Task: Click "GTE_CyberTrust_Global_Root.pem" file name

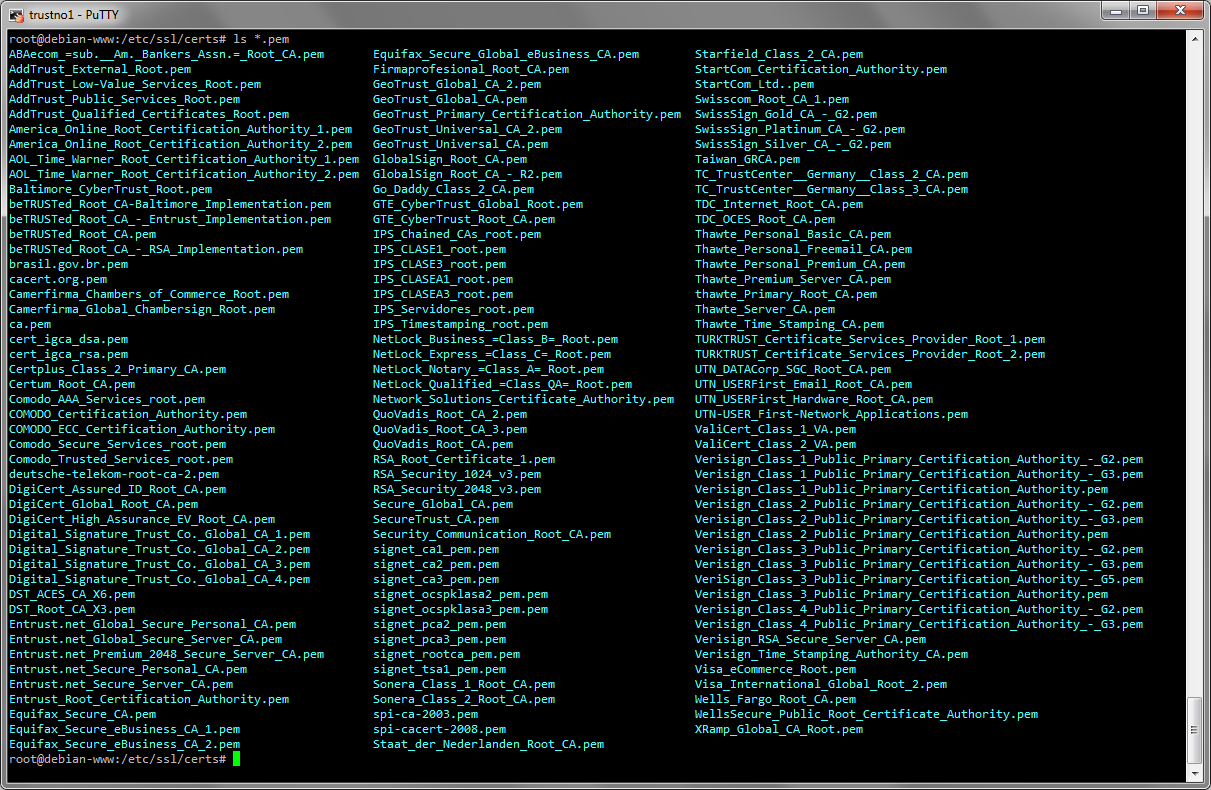Action: (478, 204)
